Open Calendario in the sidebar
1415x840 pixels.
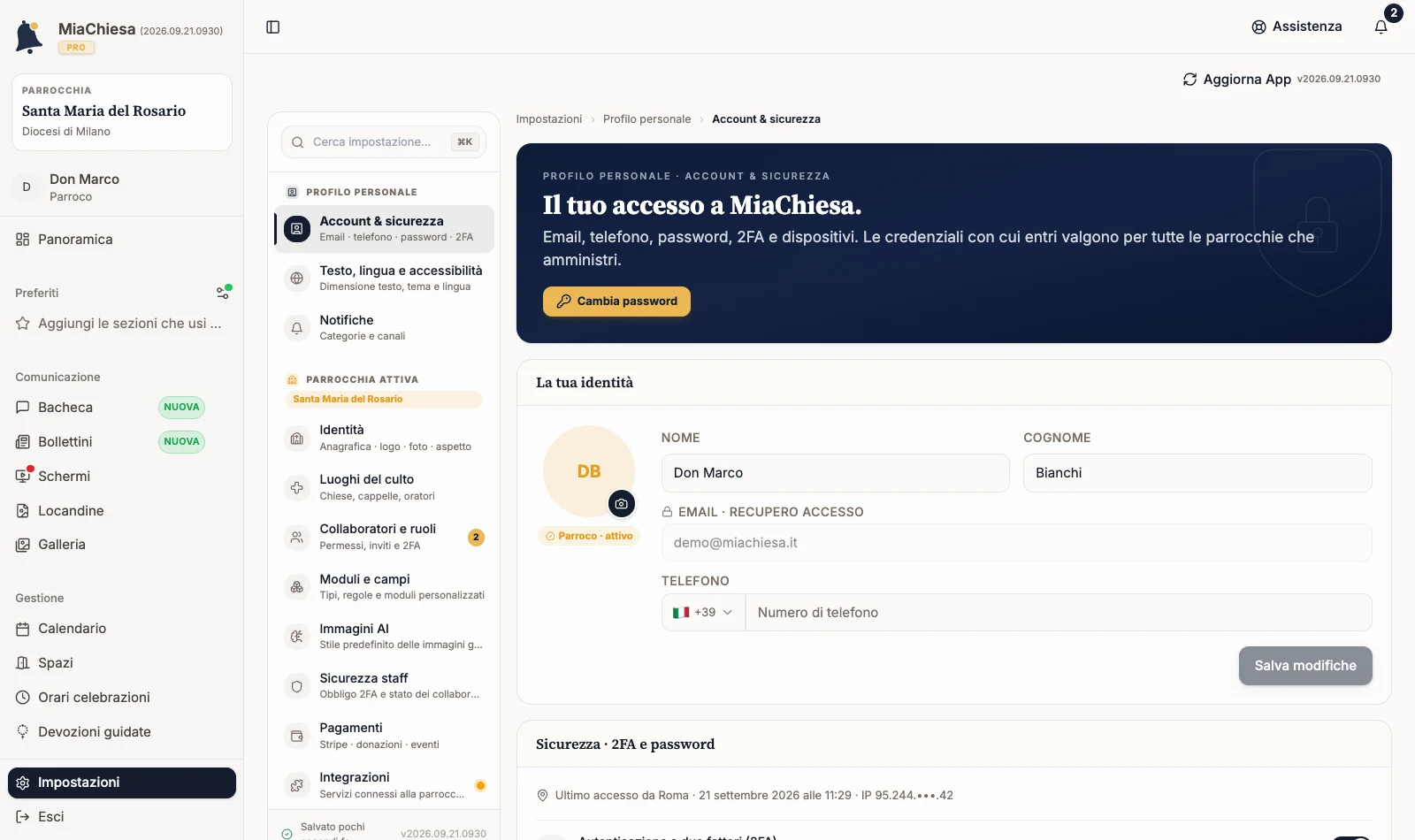click(x=122, y=629)
